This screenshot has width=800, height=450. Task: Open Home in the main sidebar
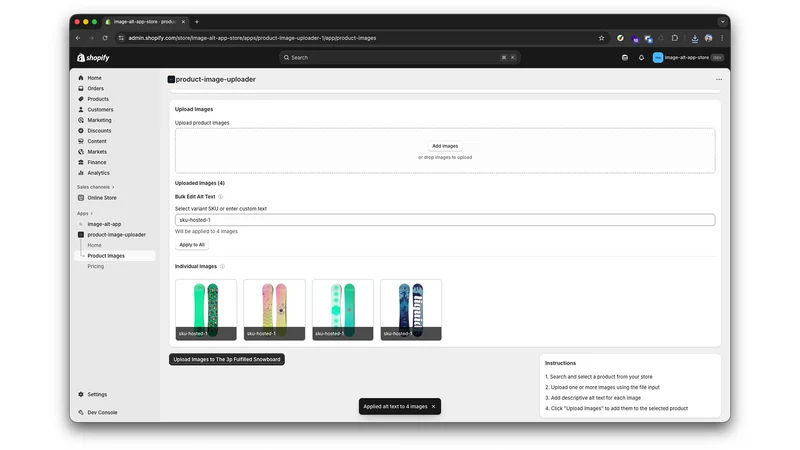tap(94, 78)
